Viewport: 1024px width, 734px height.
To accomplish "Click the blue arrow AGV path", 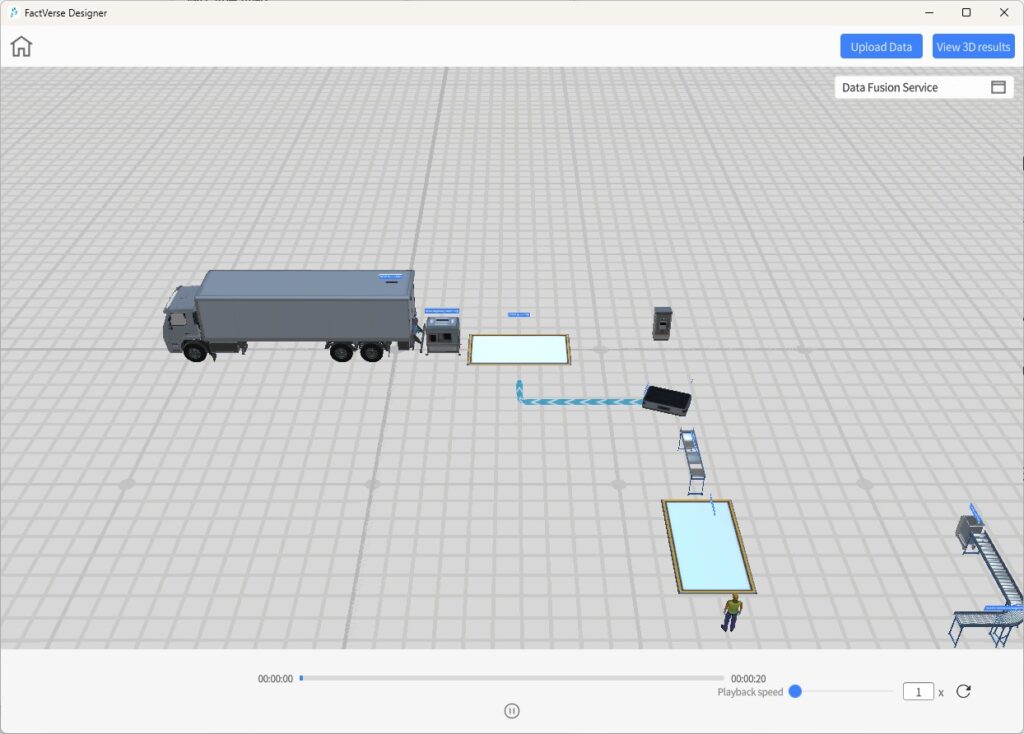I will (580, 402).
